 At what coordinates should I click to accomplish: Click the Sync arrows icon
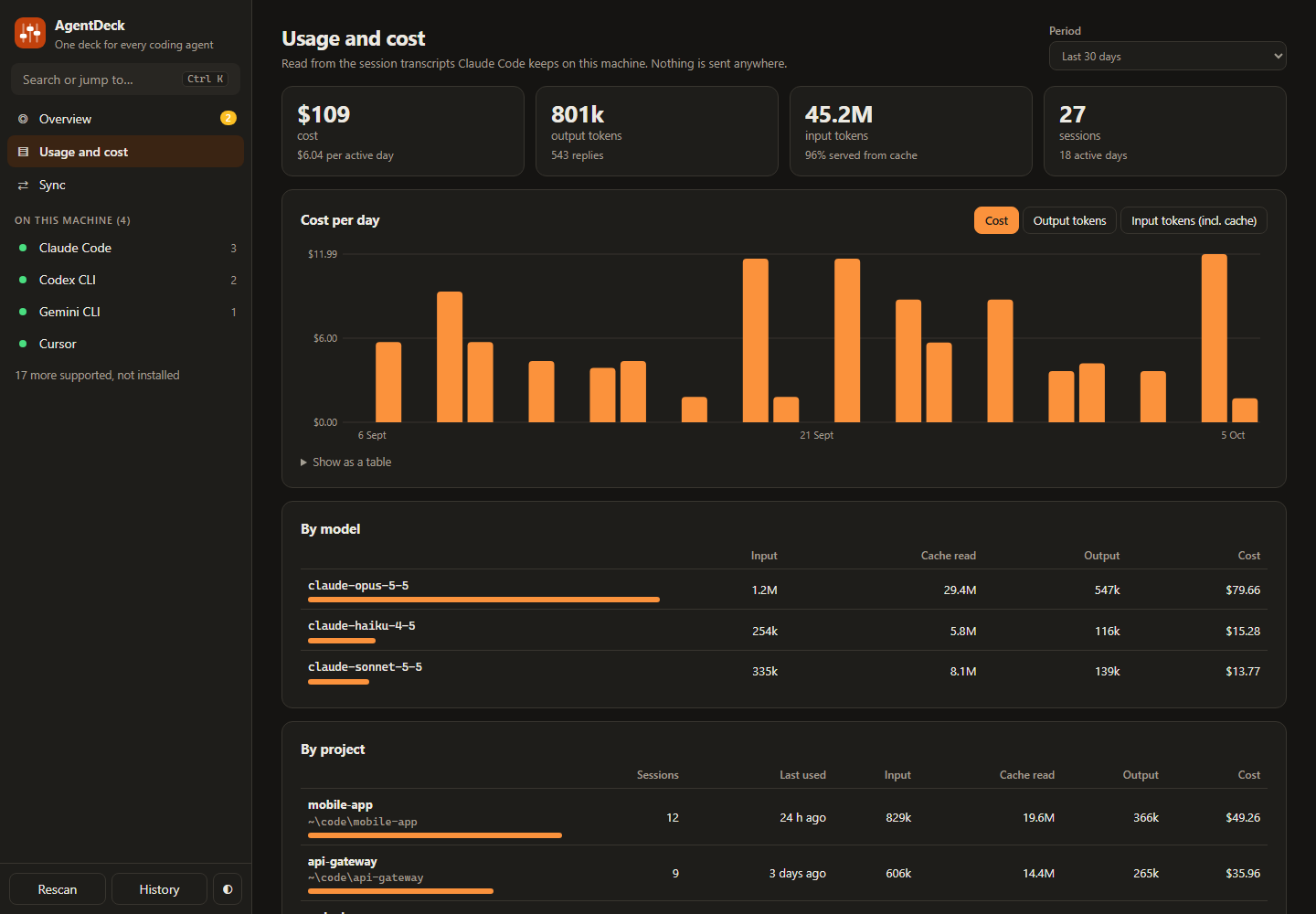[23, 185]
